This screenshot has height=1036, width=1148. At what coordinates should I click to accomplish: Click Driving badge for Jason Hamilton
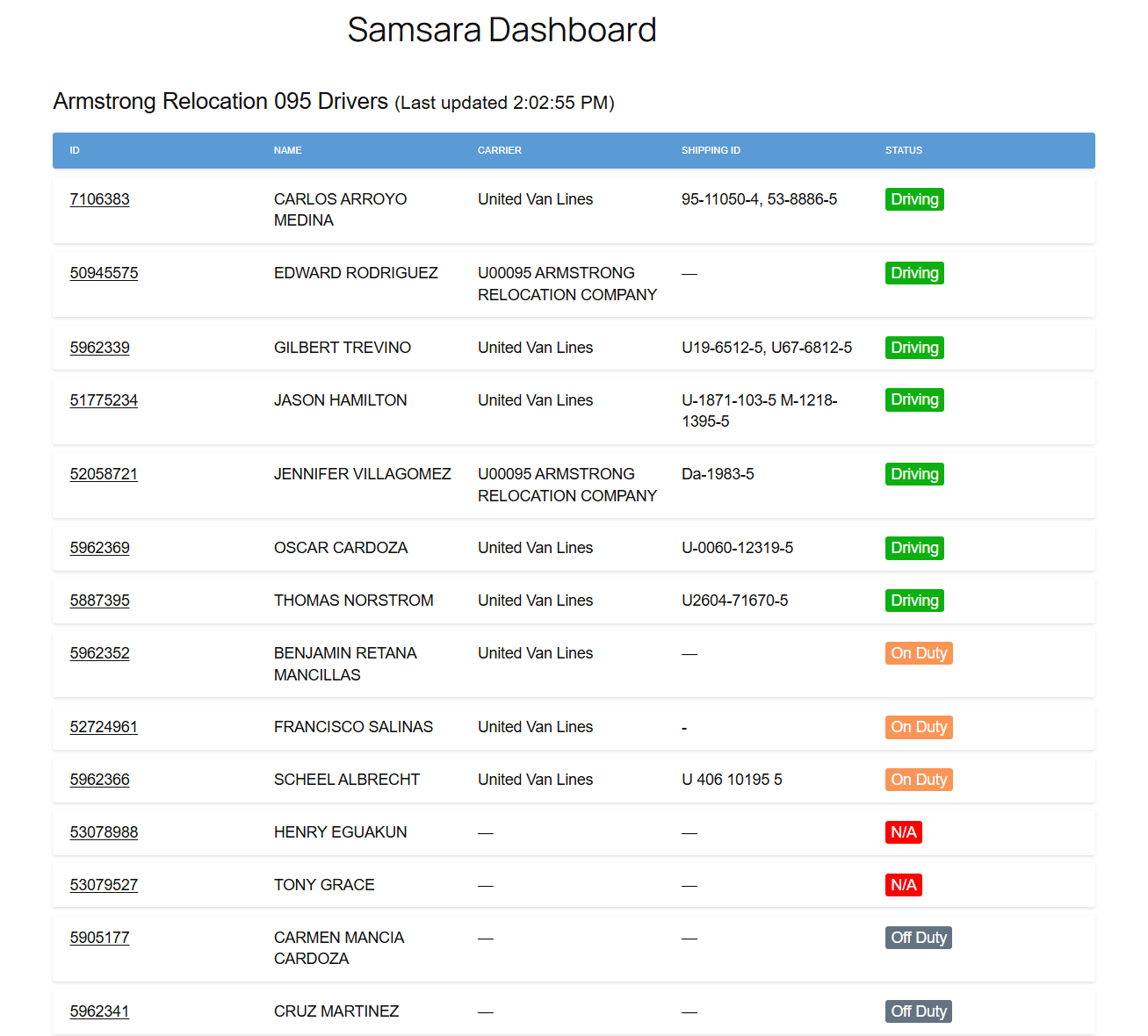click(x=914, y=399)
